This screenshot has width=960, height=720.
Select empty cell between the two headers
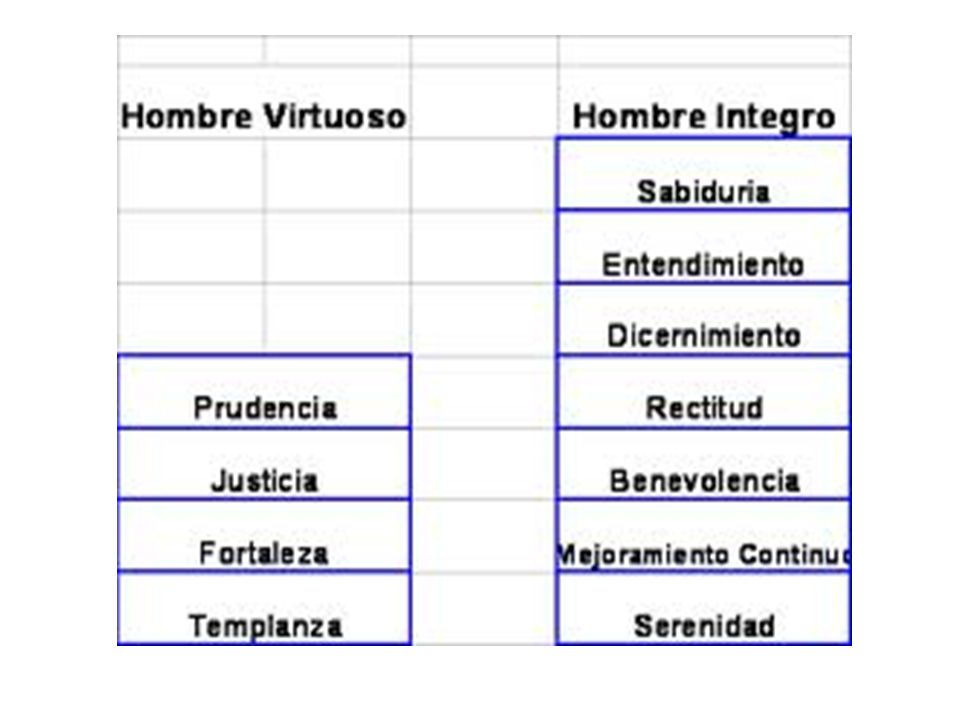[484, 102]
